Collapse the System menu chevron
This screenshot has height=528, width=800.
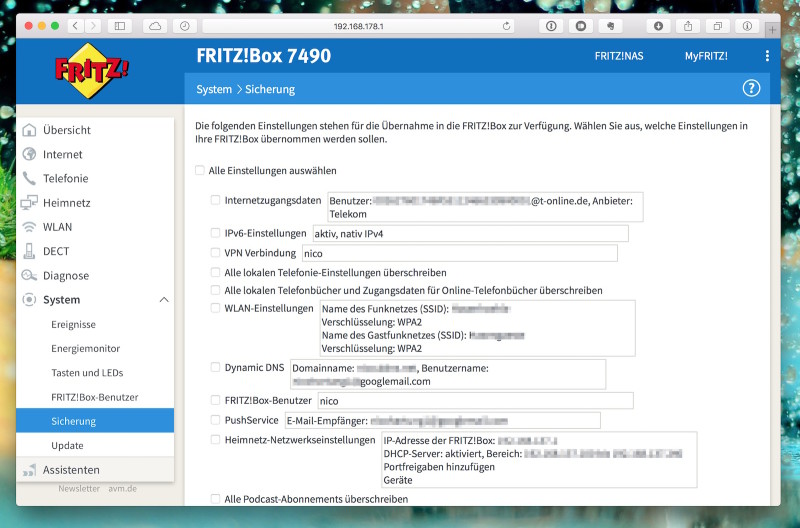(164, 299)
